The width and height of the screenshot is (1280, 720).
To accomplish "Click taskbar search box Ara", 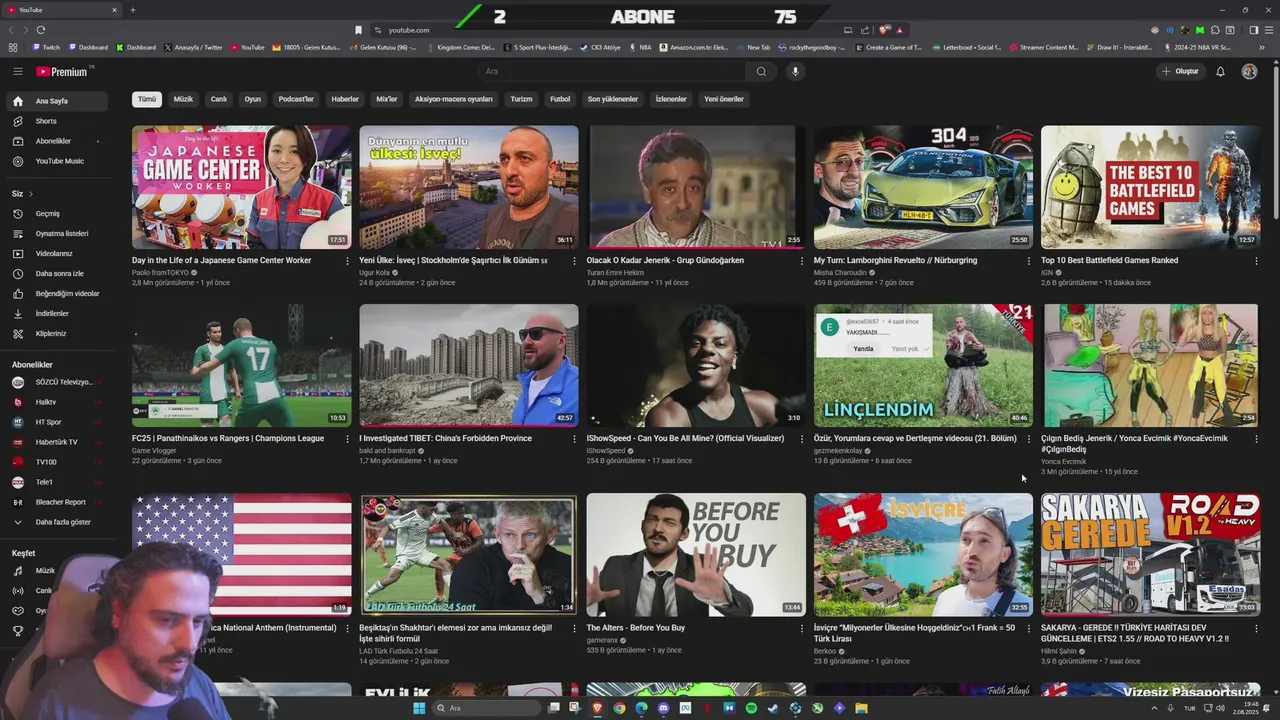I will pos(488,708).
